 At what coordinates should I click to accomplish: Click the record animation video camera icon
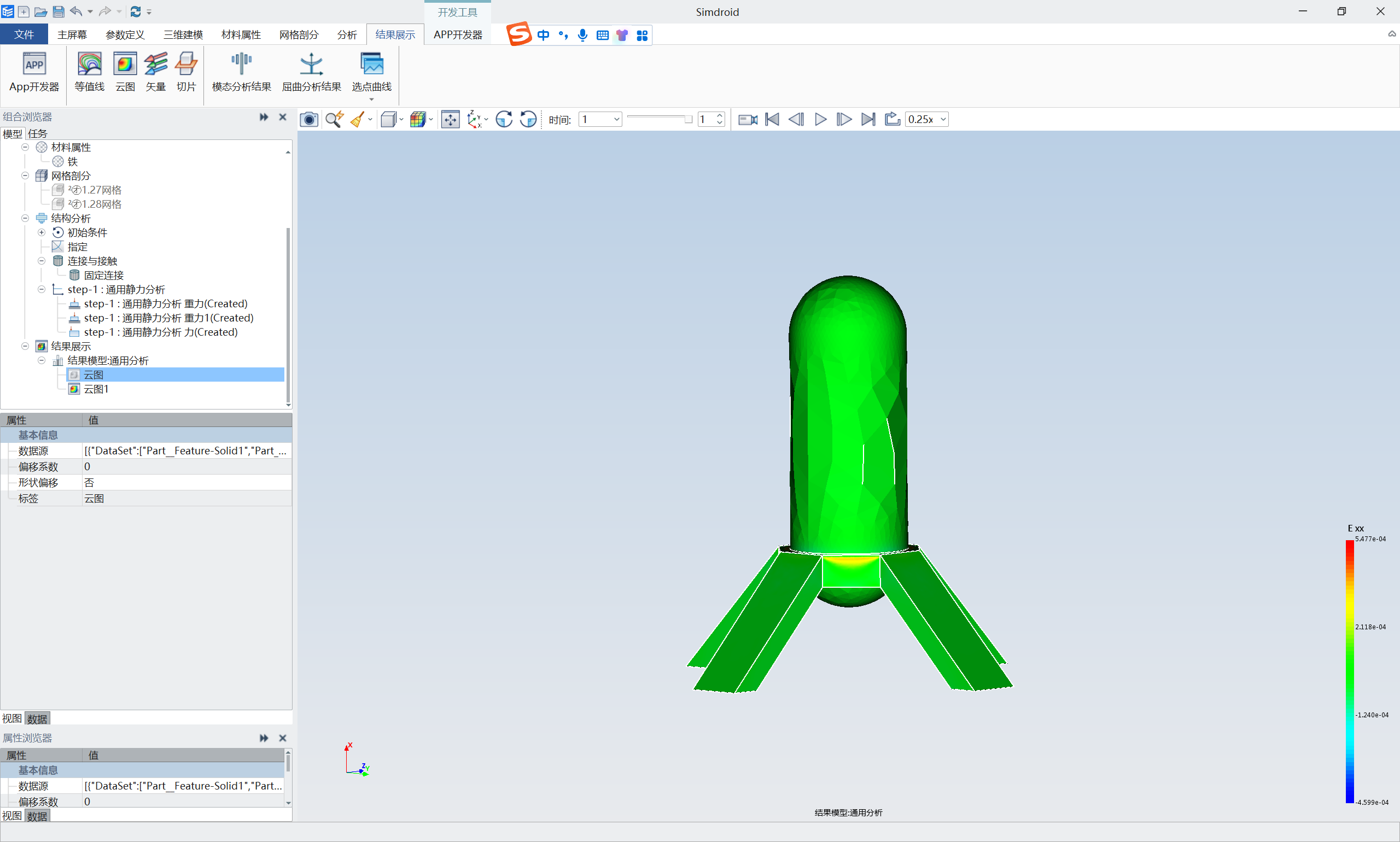748,119
